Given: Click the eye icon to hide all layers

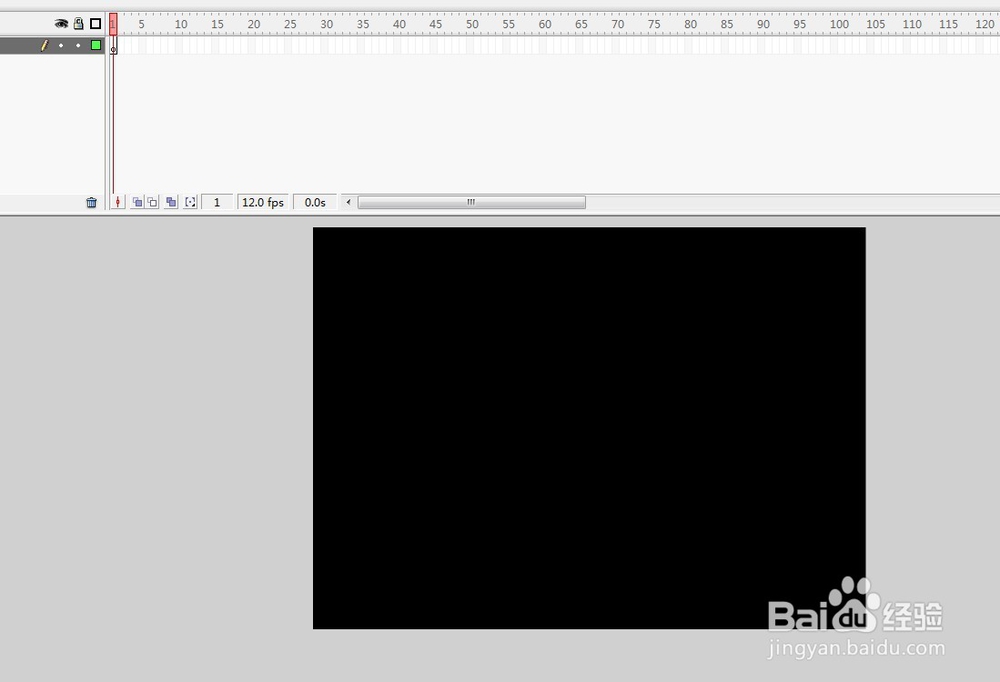Looking at the screenshot, I should coord(61,24).
